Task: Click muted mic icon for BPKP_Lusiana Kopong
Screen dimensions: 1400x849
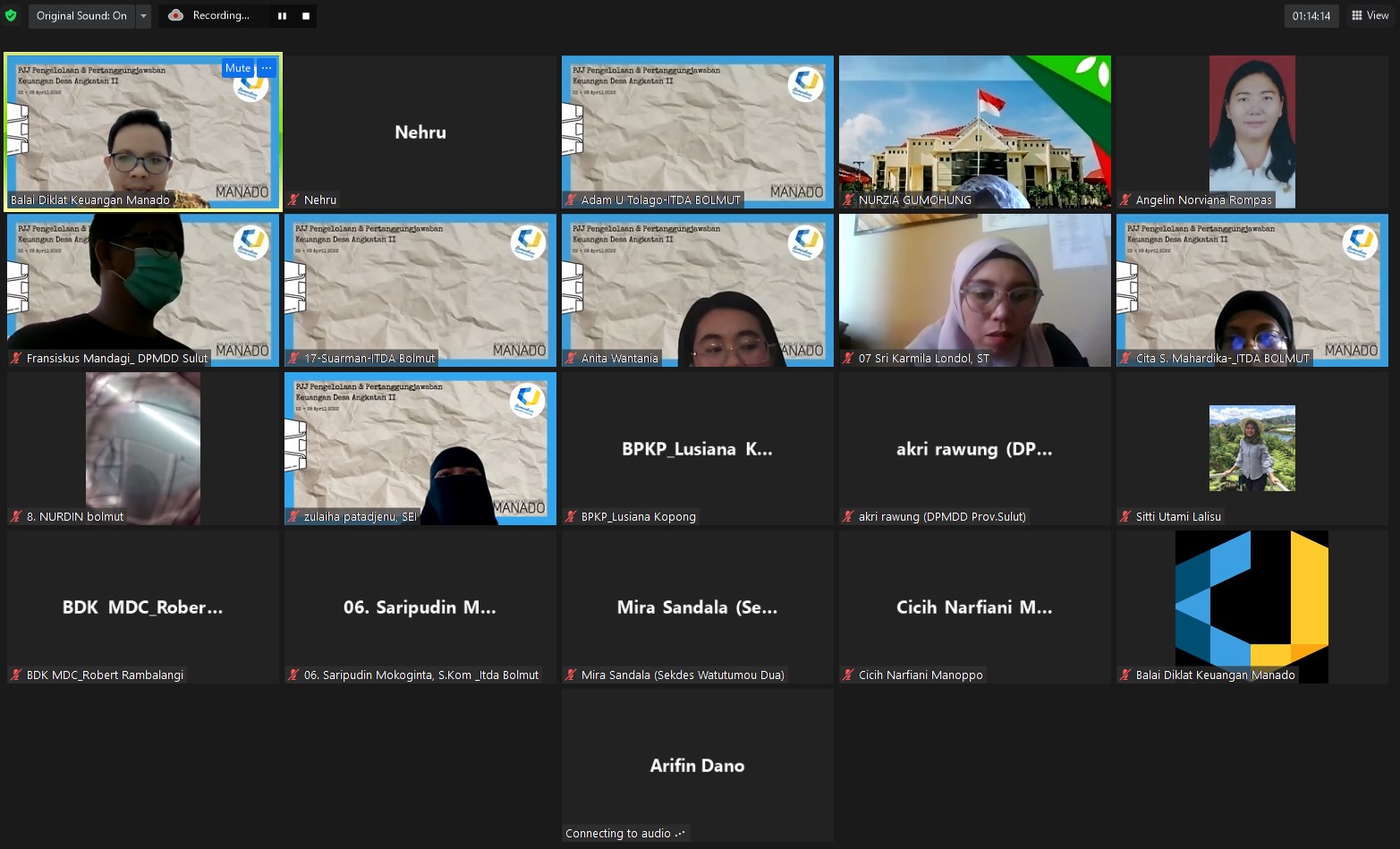Action: point(571,517)
